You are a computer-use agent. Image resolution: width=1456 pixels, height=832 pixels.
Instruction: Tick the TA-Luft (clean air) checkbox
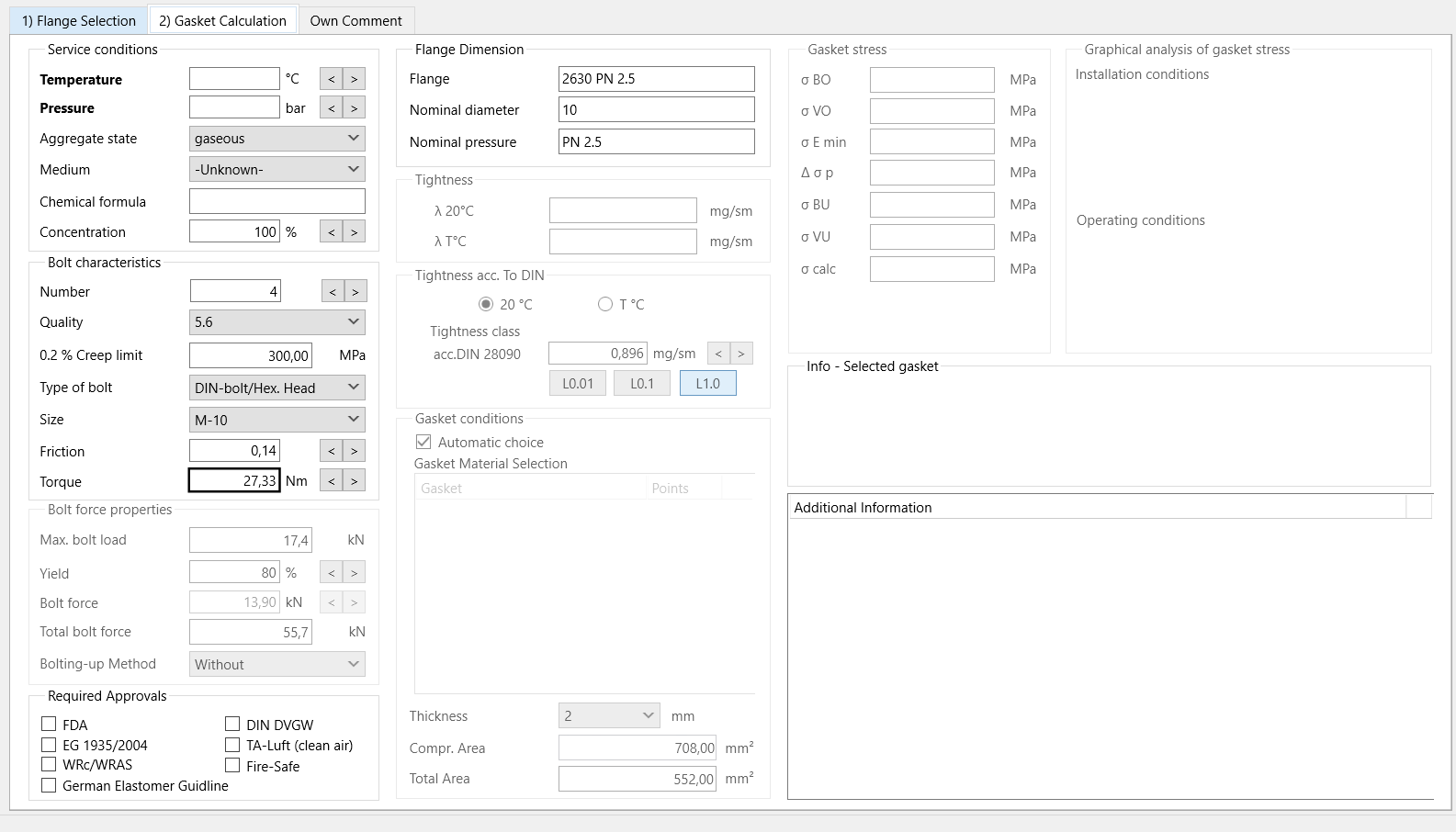coord(232,745)
